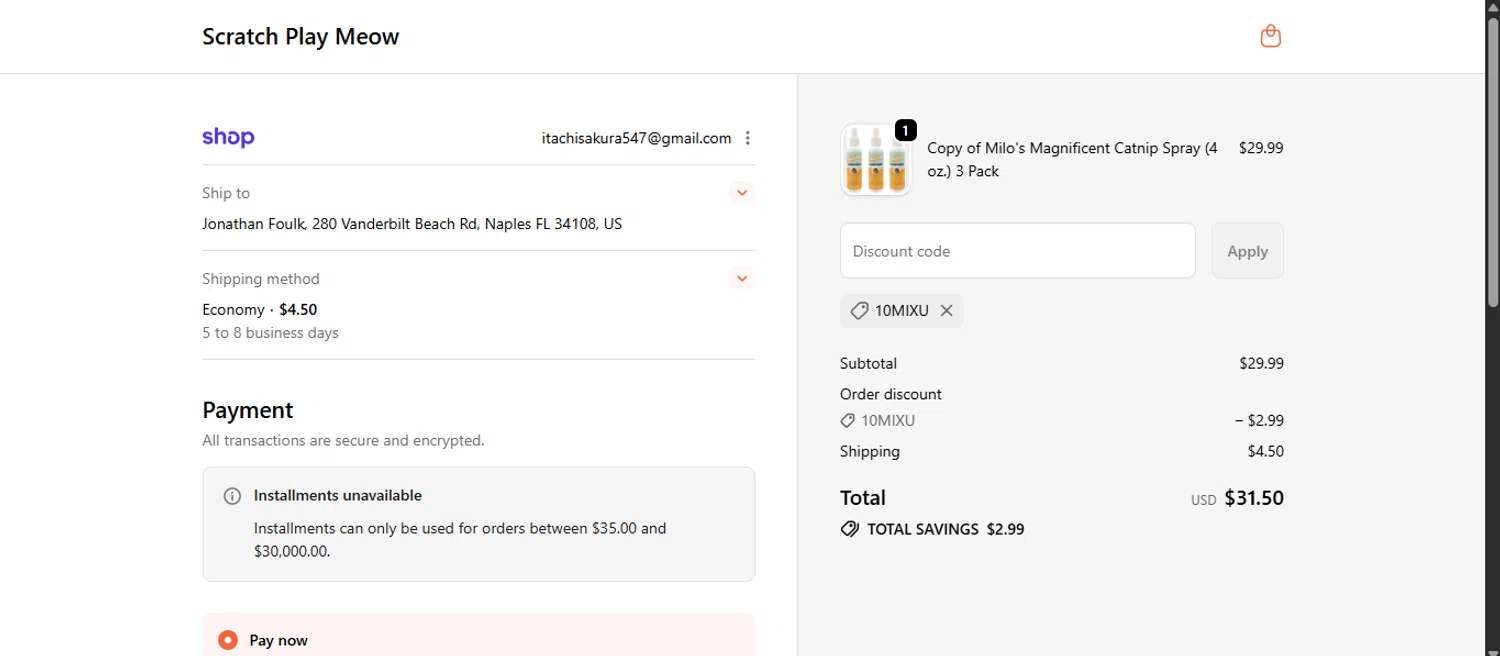Click the Subtotal label
This screenshot has width=1500, height=656.
pyautogui.click(x=868, y=364)
